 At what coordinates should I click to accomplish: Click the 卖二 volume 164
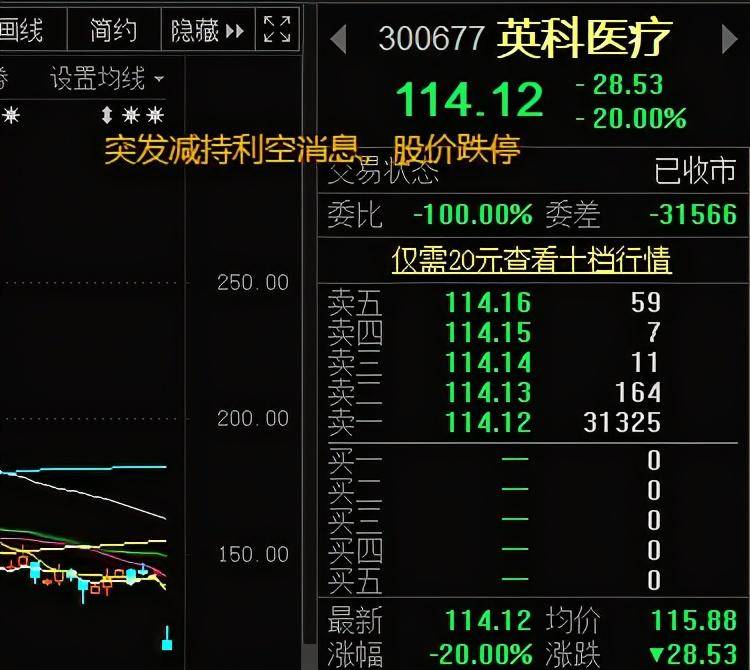(x=638, y=393)
